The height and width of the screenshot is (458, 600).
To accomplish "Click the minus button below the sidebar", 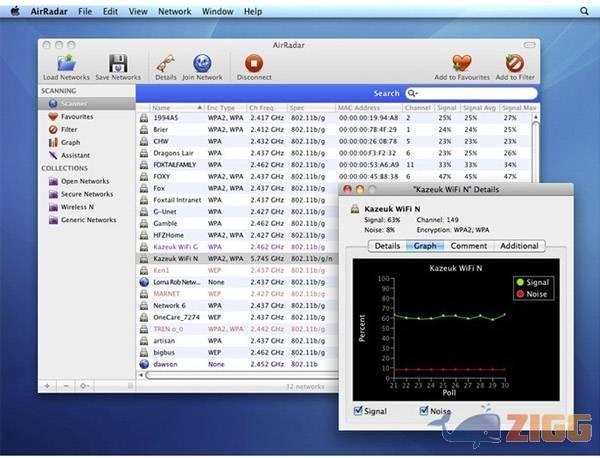I will pyautogui.click(x=66, y=386).
